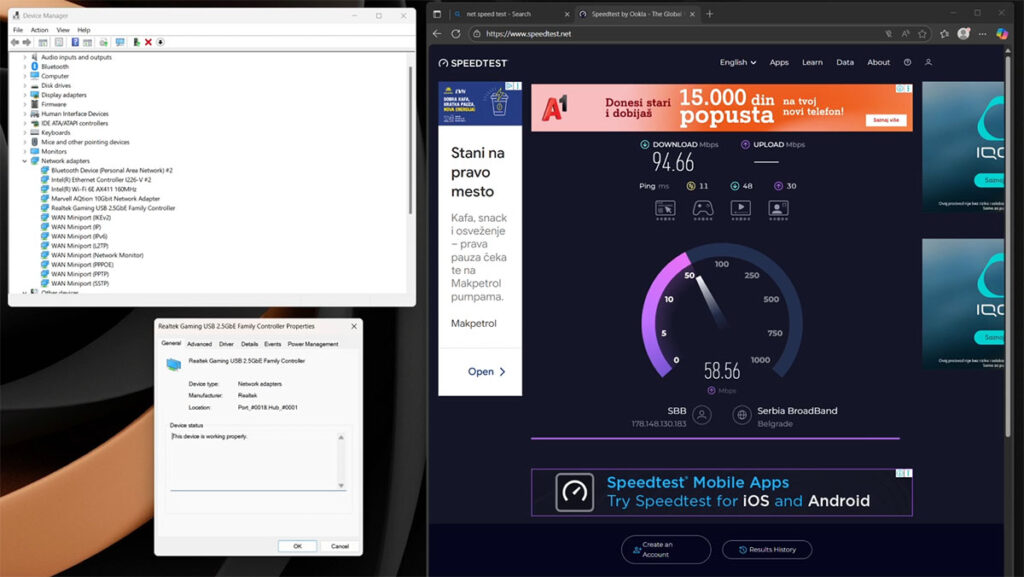Open the Apps link in Speedtest header
Screen dimensions: 1024x577
(x=778, y=63)
